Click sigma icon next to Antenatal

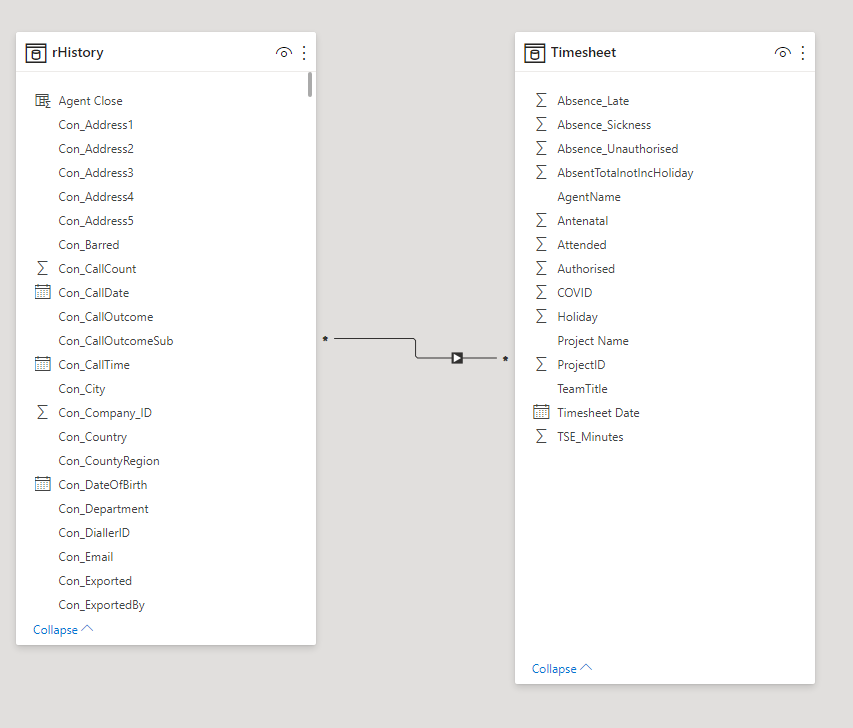coord(541,220)
